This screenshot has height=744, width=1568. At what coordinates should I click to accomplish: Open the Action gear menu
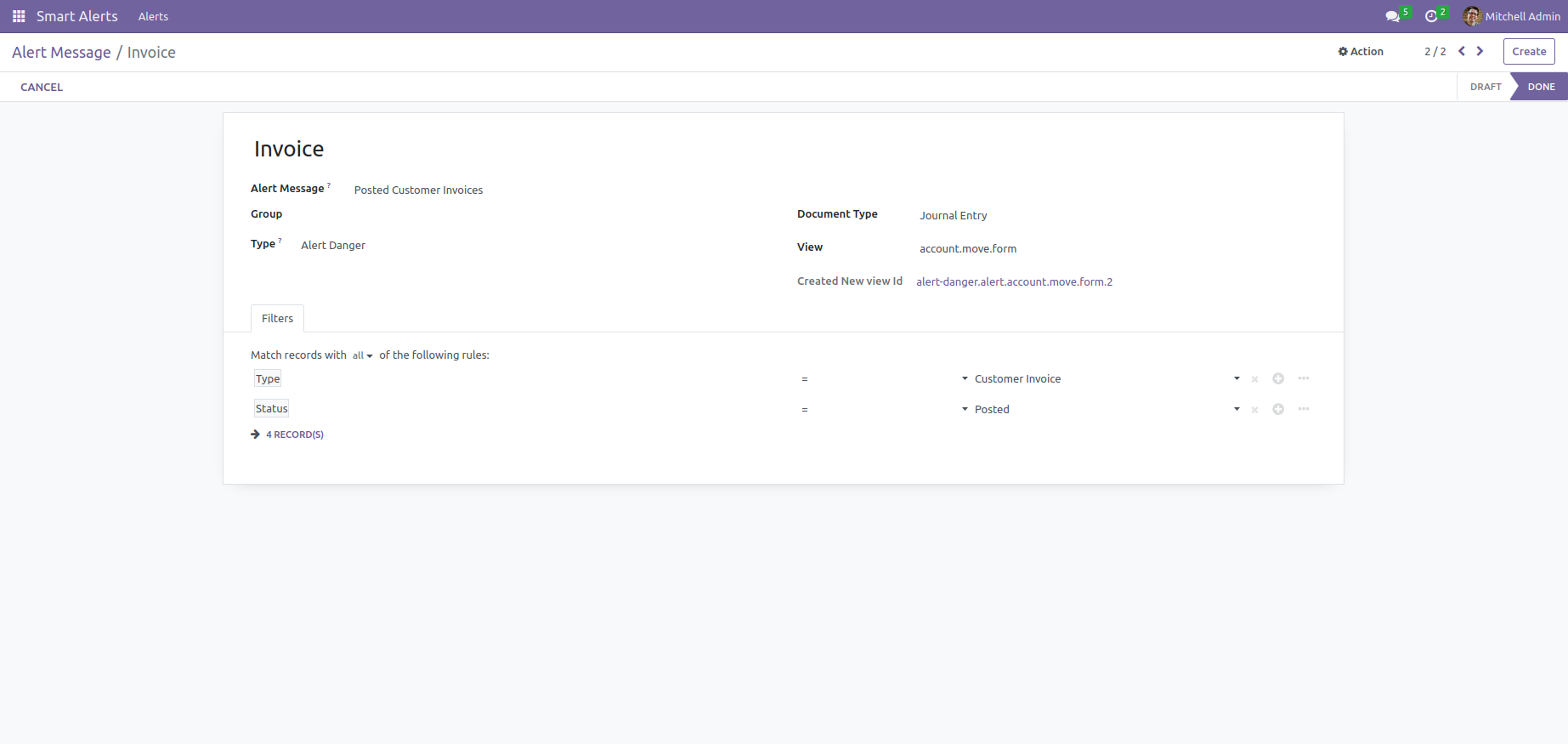(x=1361, y=52)
